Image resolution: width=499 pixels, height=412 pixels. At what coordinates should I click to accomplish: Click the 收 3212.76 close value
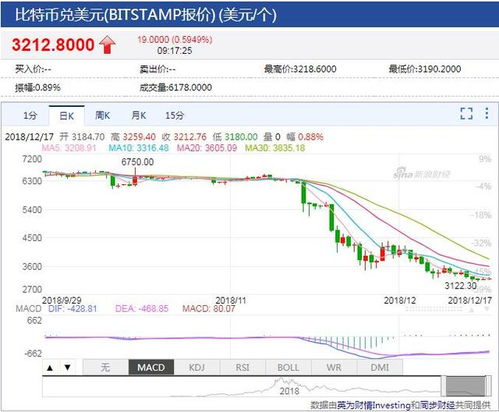tap(184, 137)
